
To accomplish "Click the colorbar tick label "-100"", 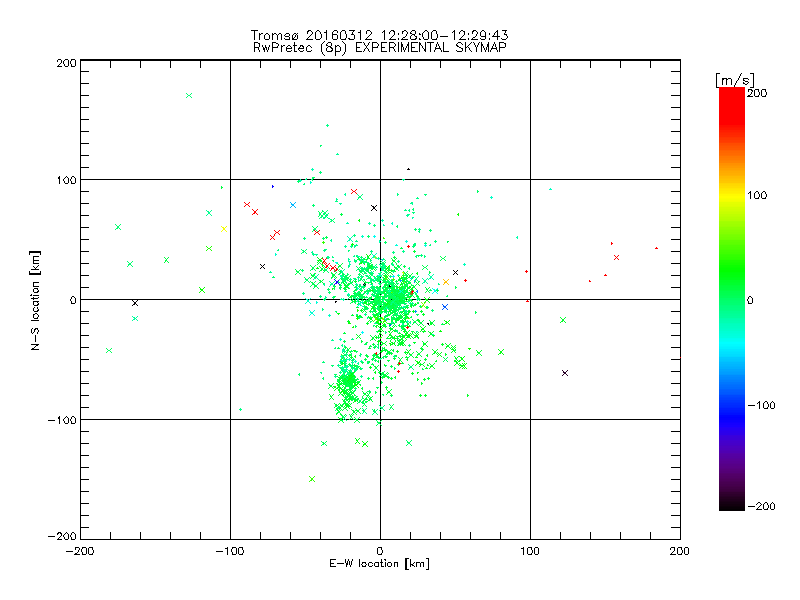I will [x=761, y=405].
